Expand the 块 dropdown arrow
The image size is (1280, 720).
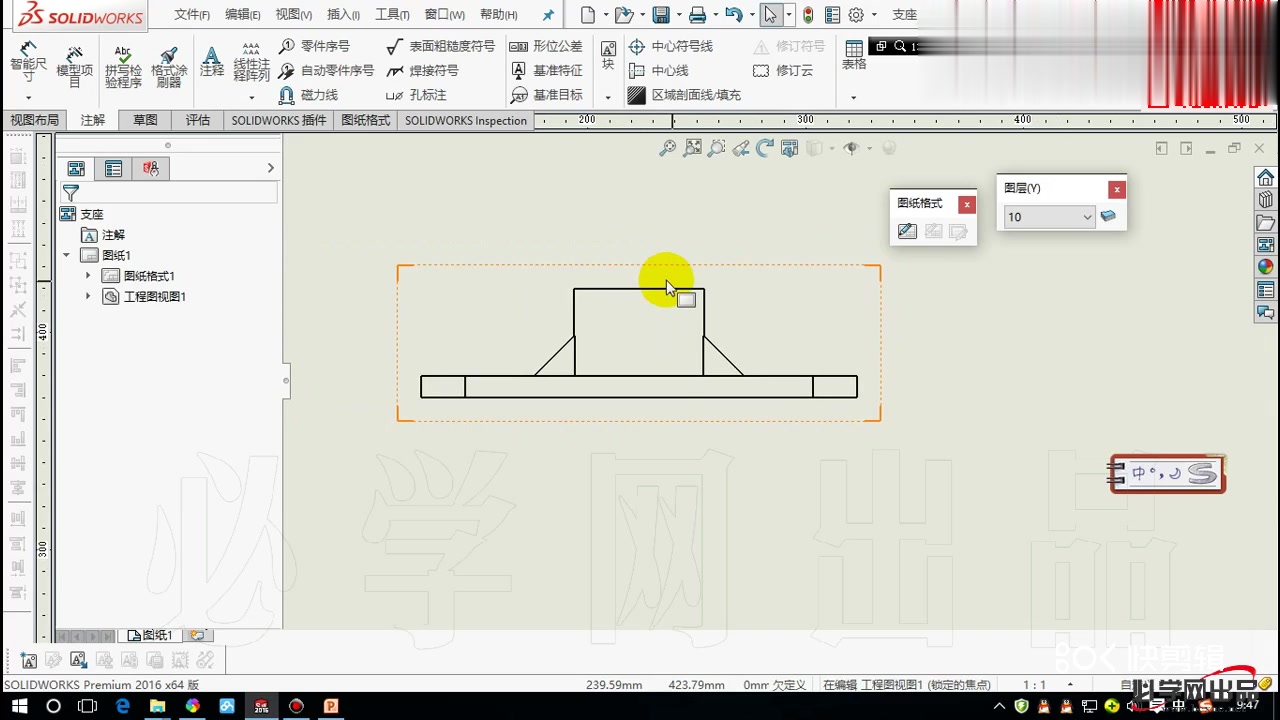click(x=608, y=97)
